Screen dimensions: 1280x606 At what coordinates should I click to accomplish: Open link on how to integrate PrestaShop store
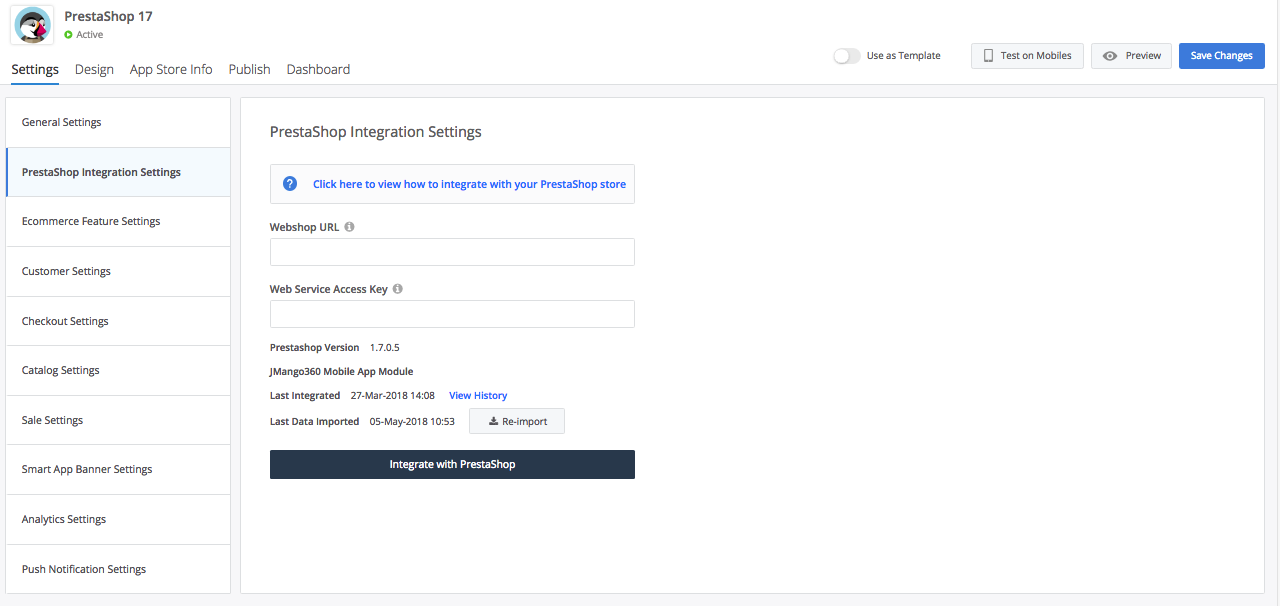[469, 184]
